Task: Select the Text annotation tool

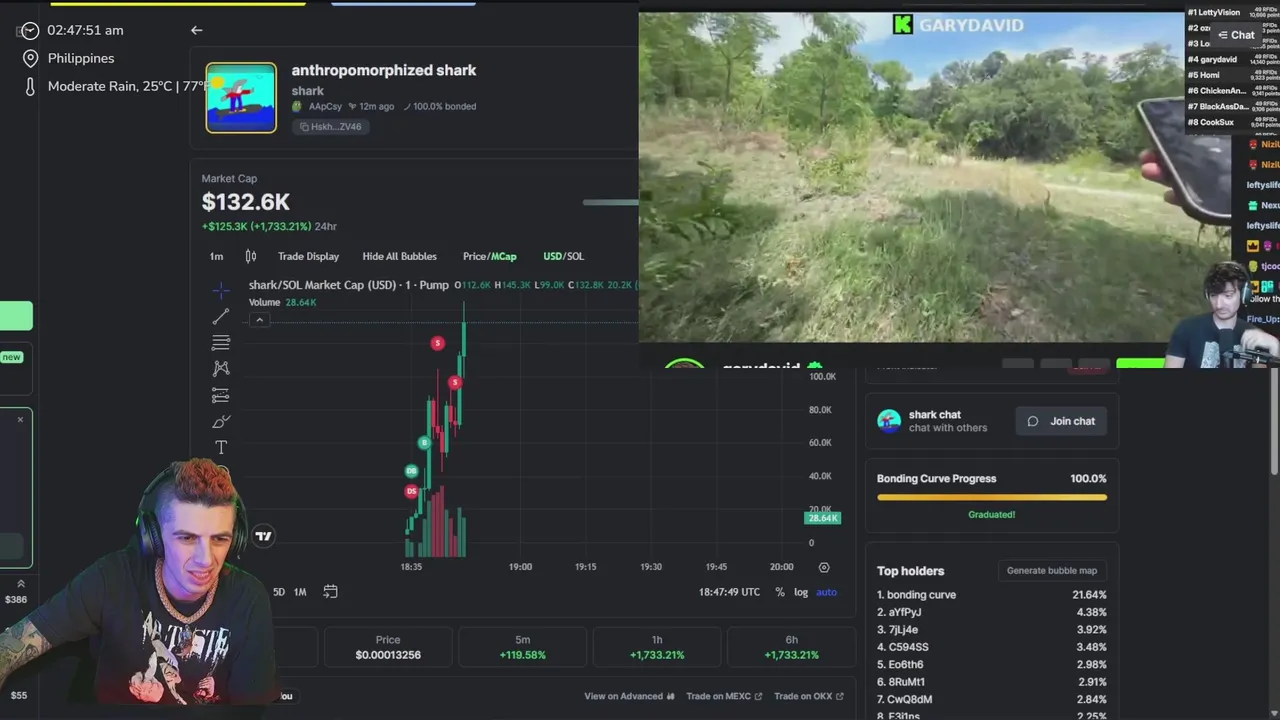Action: tap(221, 447)
